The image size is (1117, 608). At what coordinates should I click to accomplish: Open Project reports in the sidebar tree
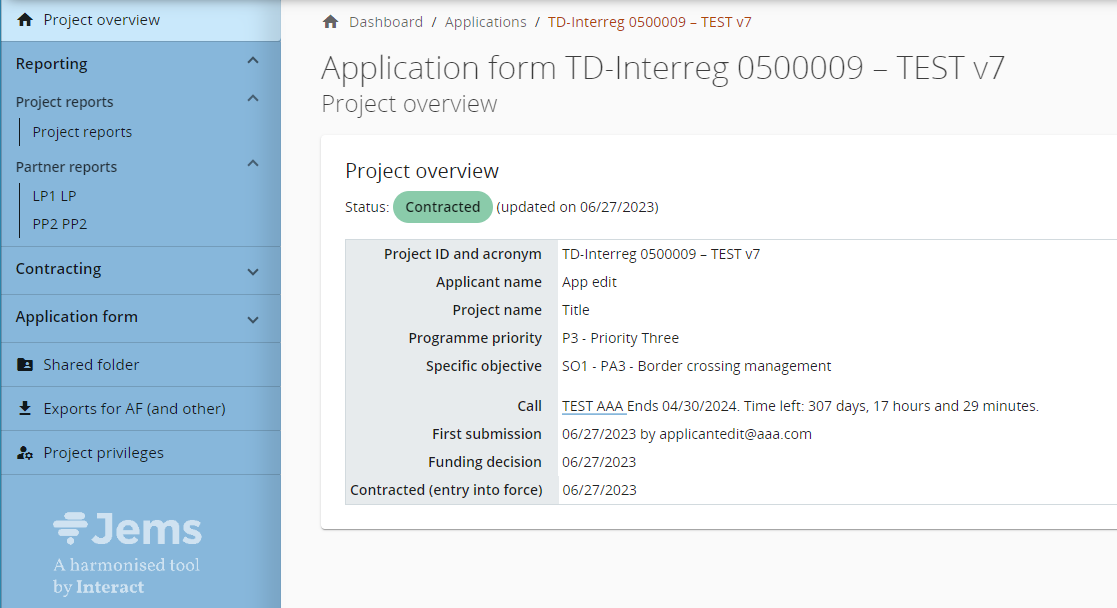pos(82,132)
